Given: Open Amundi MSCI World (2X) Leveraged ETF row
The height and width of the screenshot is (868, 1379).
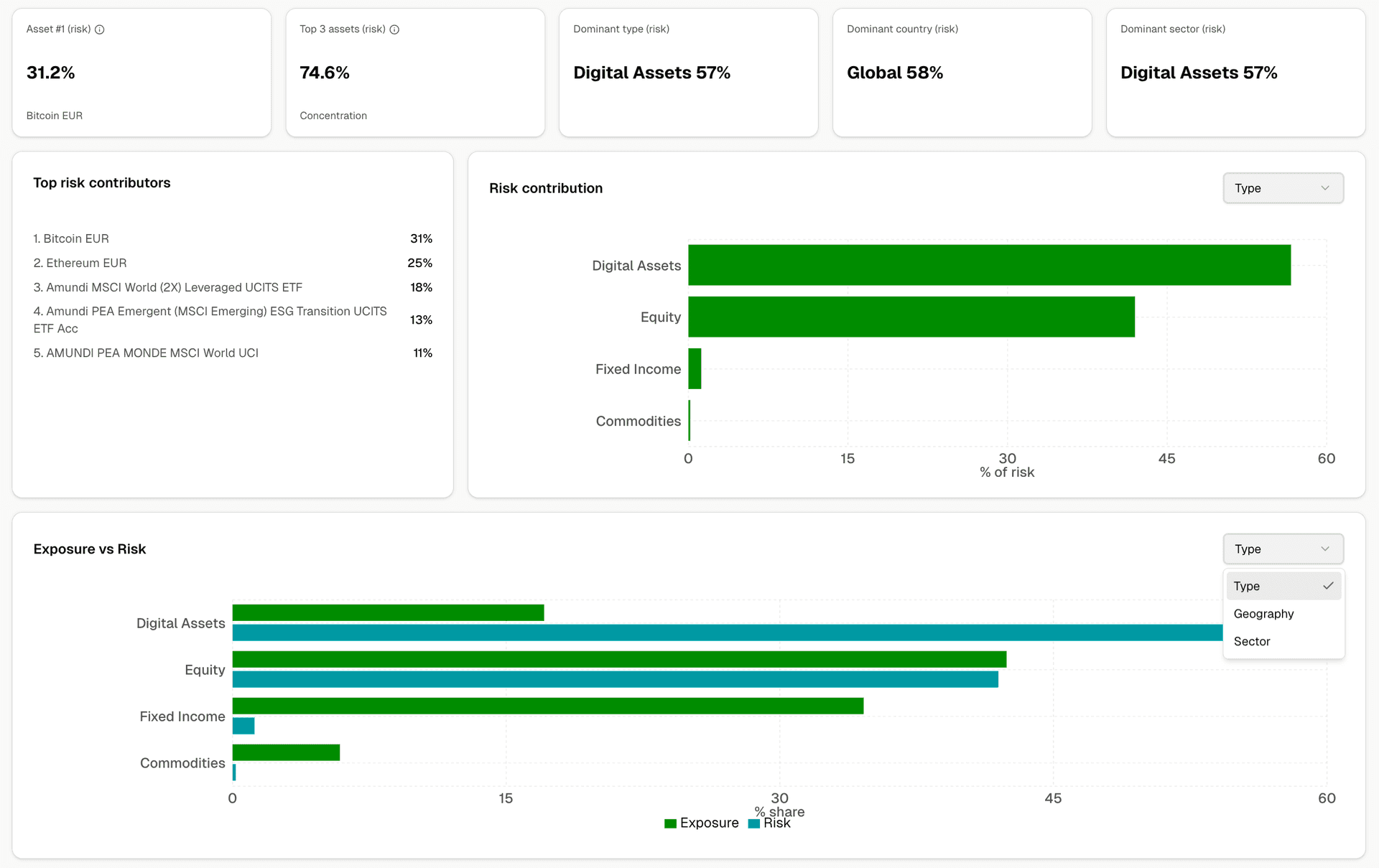Looking at the screenshot, I should click(174, 287).
